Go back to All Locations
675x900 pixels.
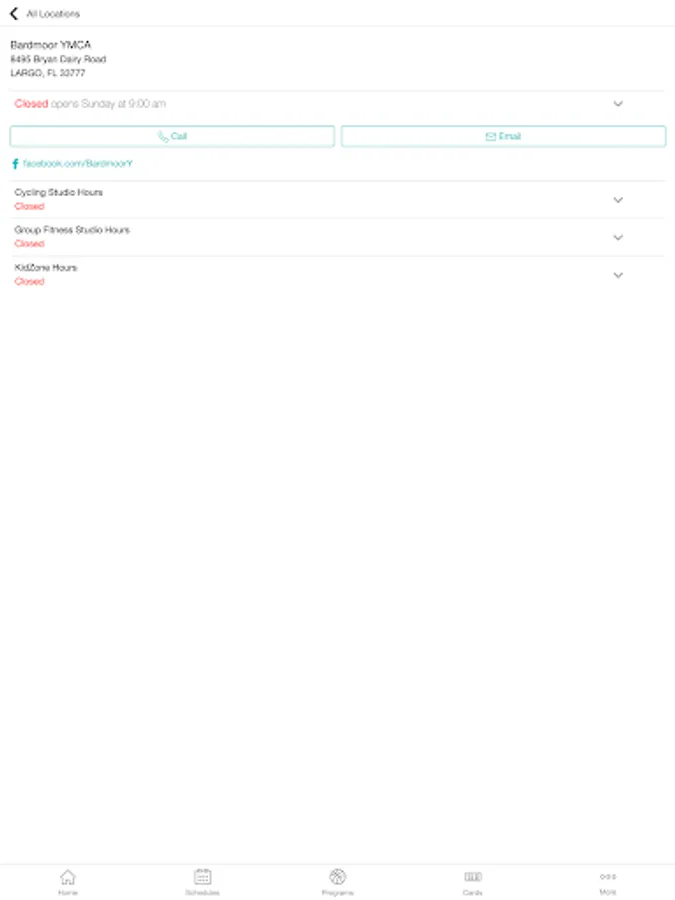point(14,14)
